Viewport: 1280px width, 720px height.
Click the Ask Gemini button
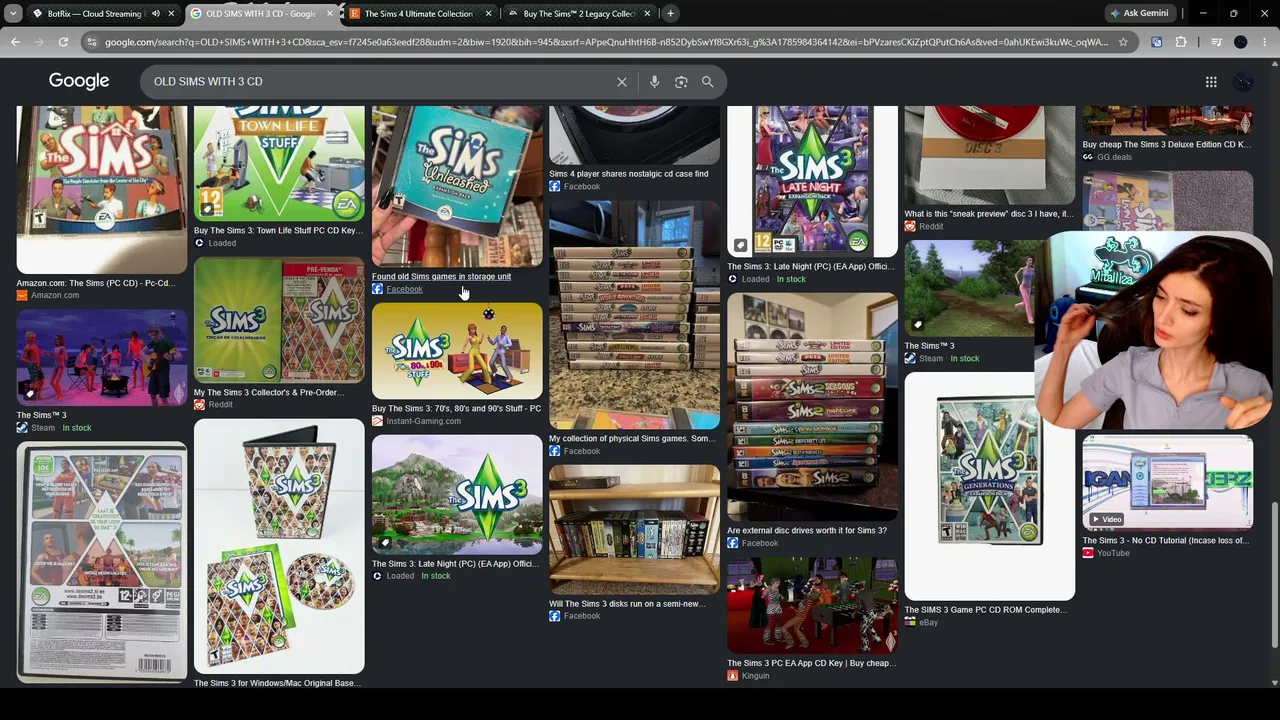click(x=1138, y=14)
